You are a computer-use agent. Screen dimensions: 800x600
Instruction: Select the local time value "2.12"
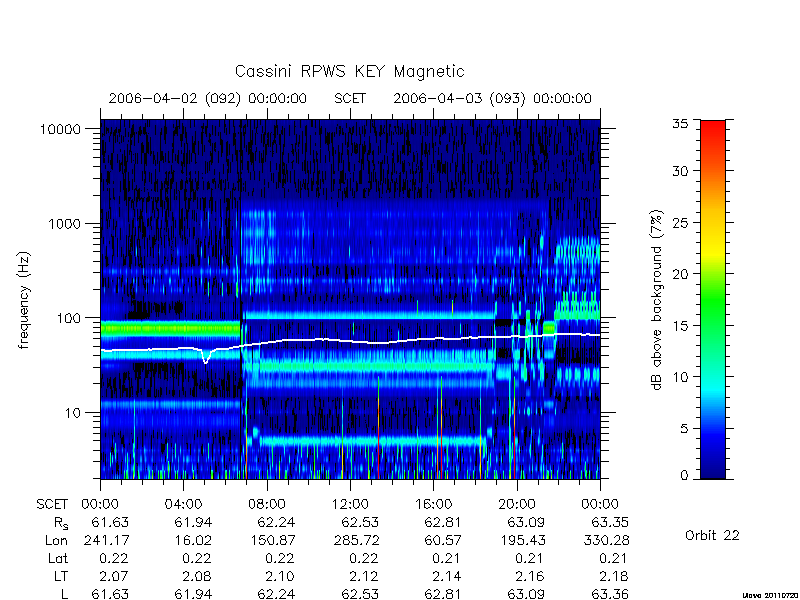tap(365, 576)
